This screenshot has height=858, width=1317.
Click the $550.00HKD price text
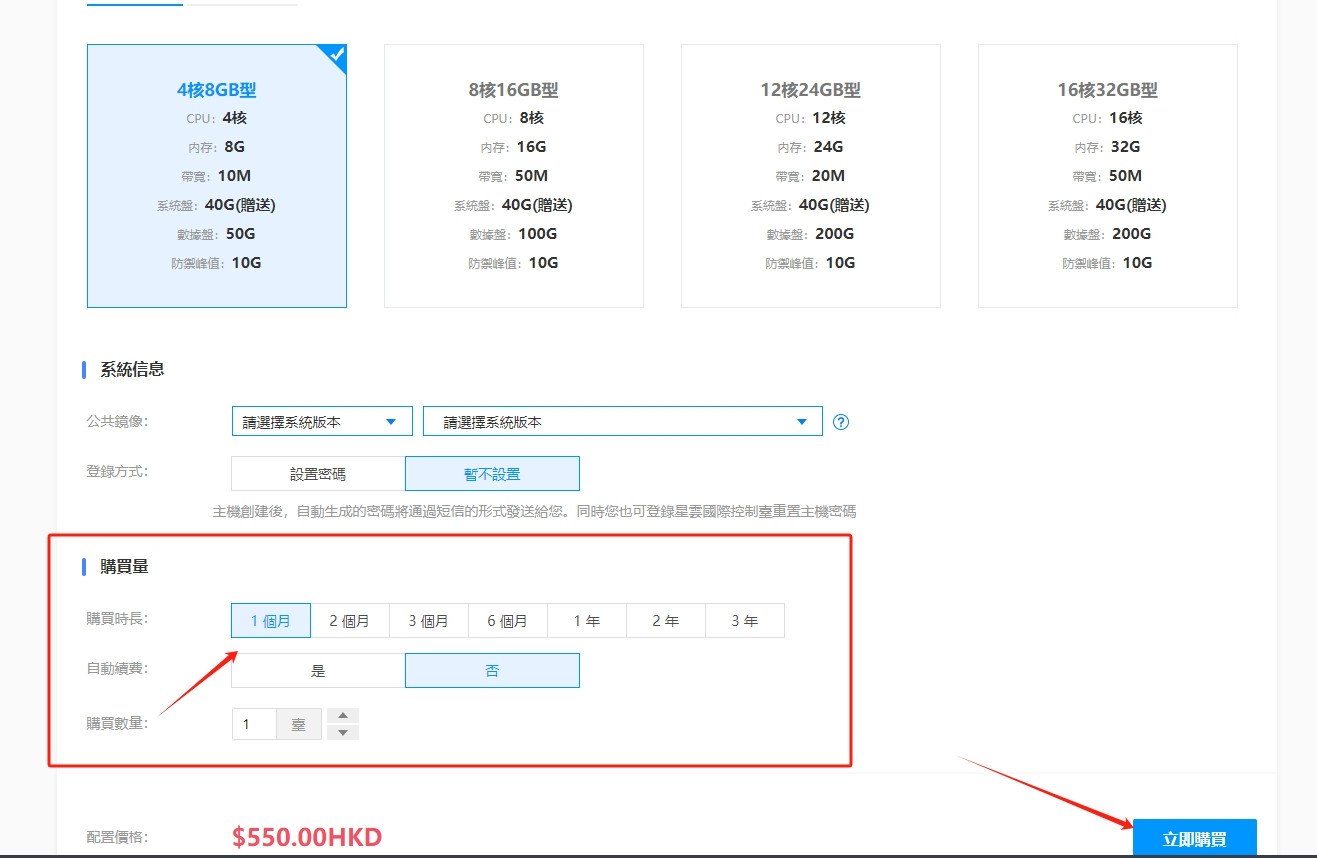coord(307,837)
